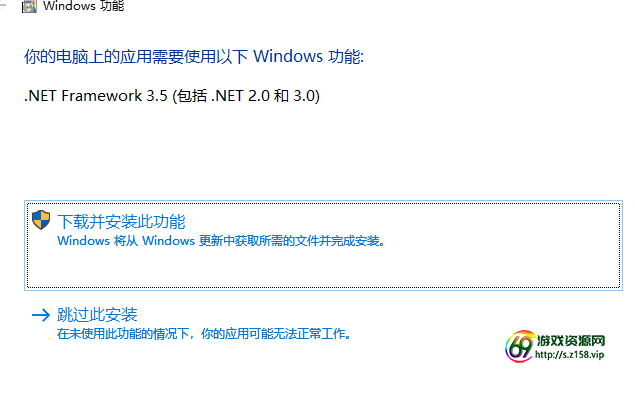Click the text 你的应用 in the skip description
Screen dimensions: 635x393
[225, 334]
